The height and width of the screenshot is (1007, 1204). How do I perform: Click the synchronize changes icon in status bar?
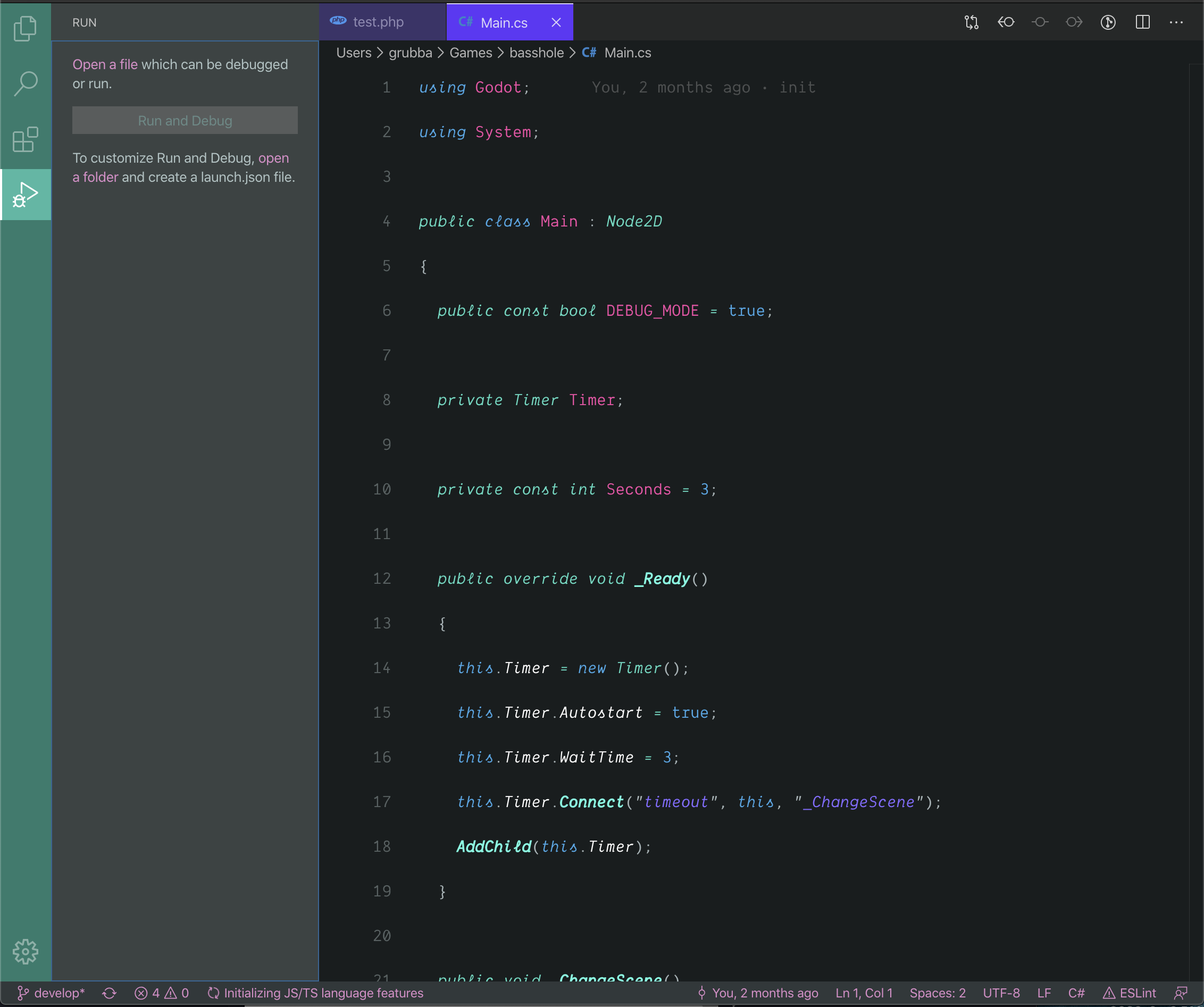110,993
